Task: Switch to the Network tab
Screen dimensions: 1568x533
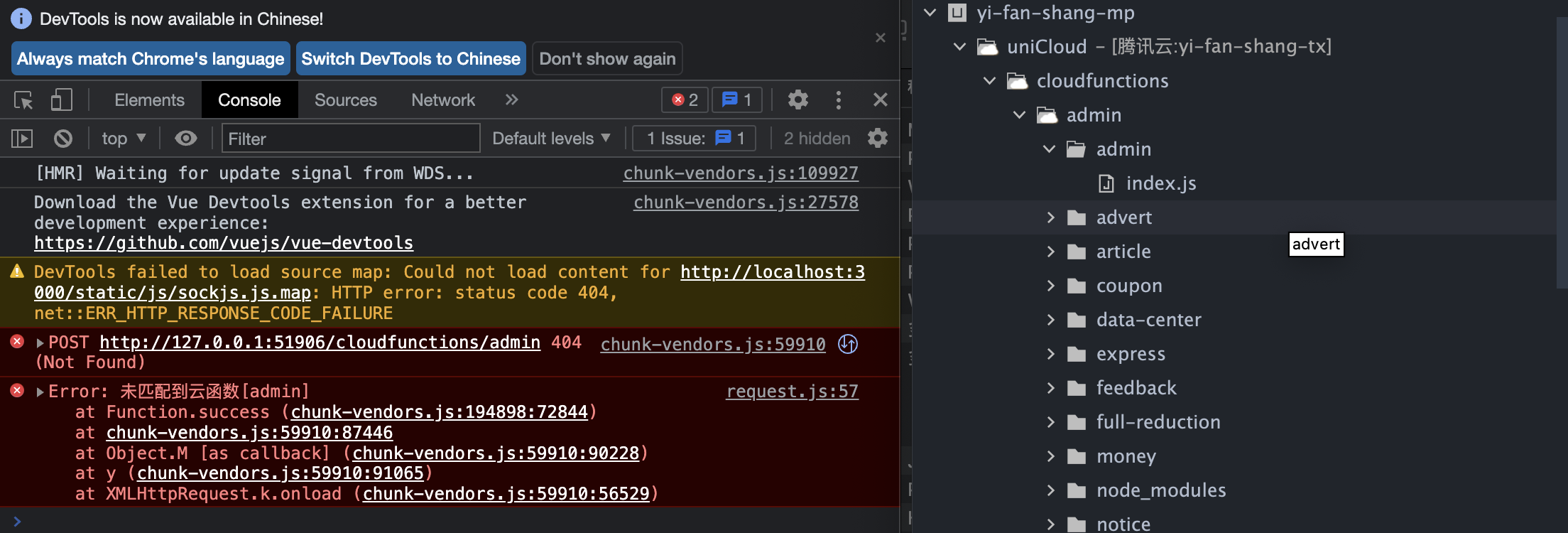Action: [x=443, y=100]
